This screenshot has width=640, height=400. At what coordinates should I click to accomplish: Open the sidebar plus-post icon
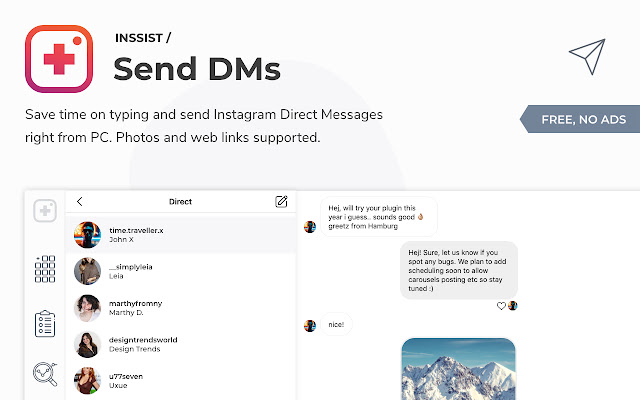pyautogui.click(x=45, y=211)
